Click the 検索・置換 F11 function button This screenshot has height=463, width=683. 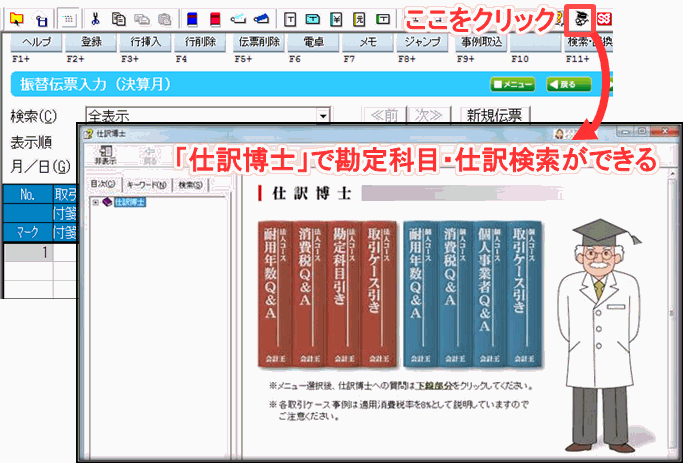point(588,42)
